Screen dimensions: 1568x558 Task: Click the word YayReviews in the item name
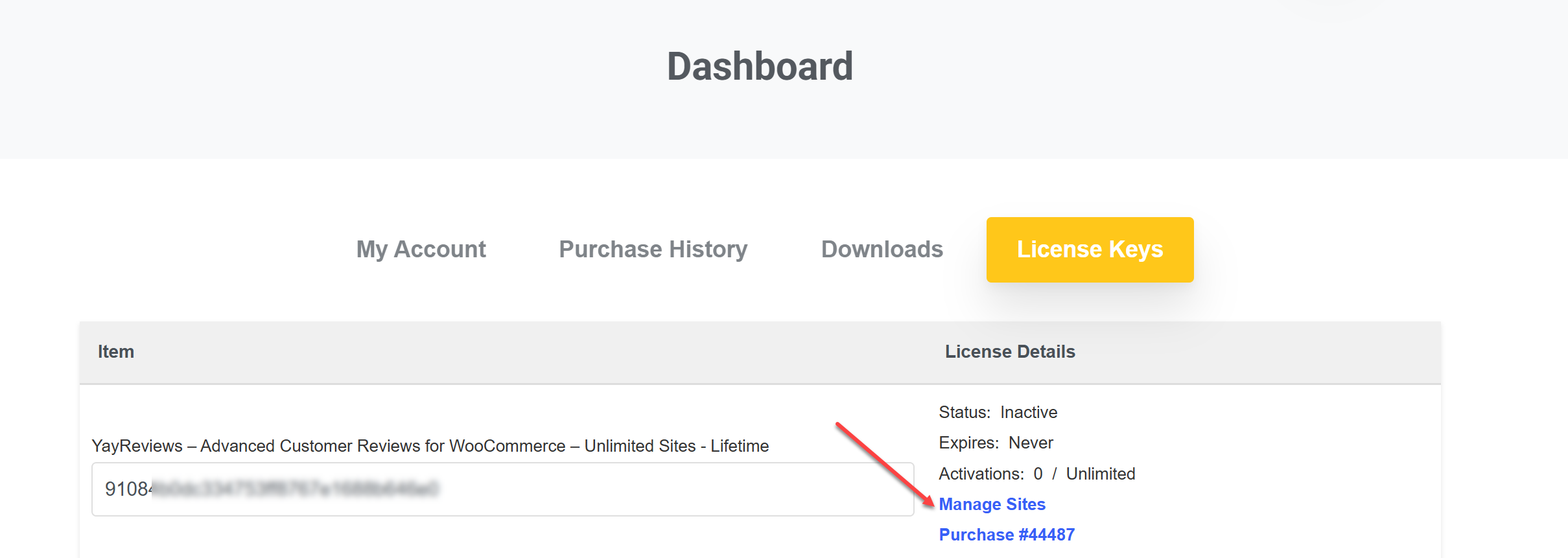[x=137, y=446]
